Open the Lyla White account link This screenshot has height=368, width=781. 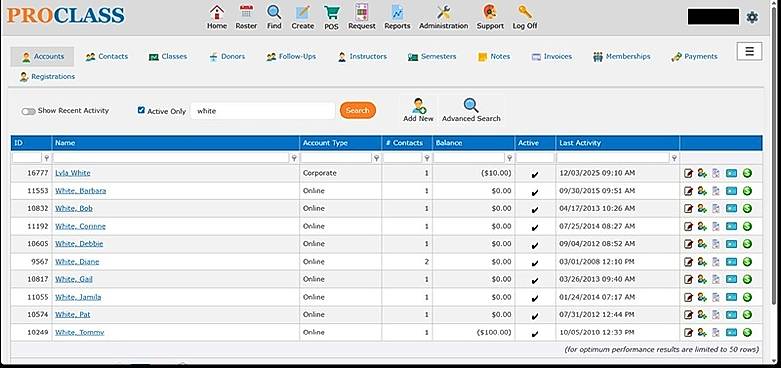(73, 173)
